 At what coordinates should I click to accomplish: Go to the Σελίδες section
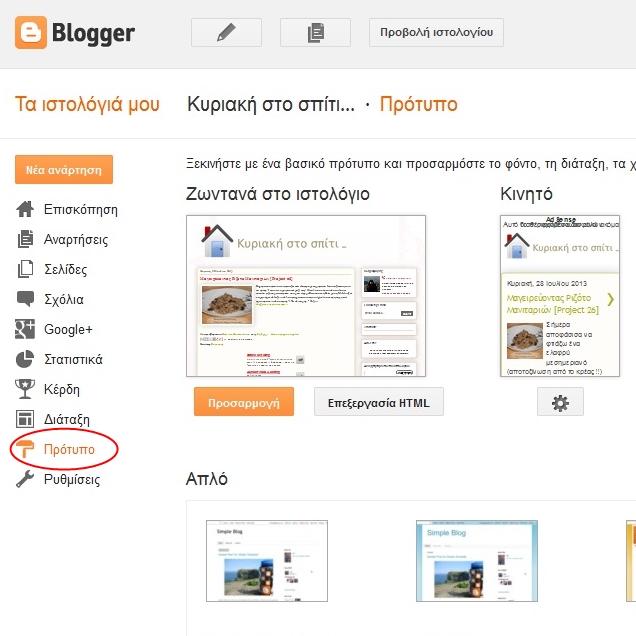[x=65, y=270]
